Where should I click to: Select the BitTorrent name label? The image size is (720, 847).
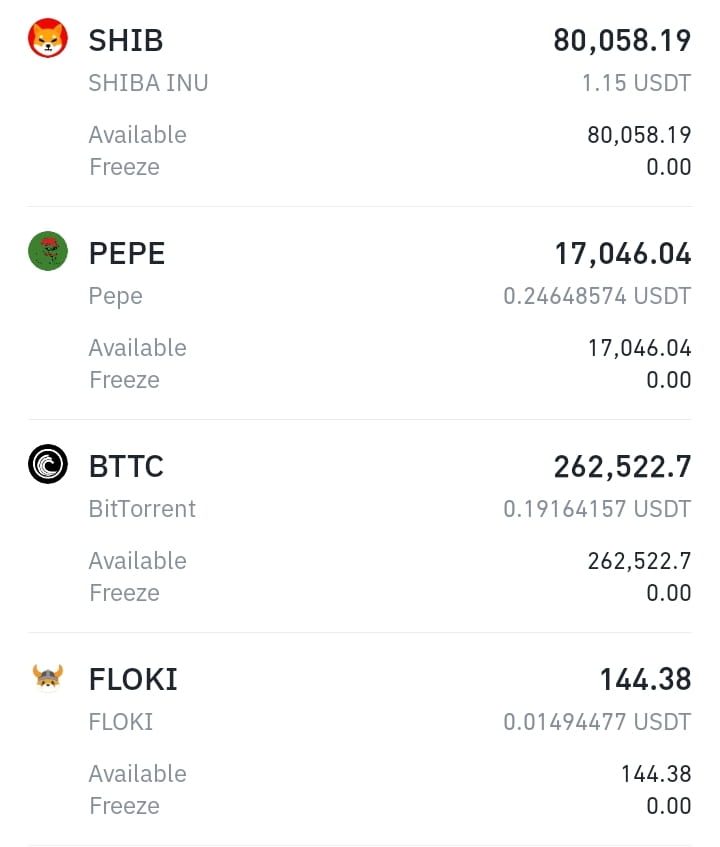[x=142, y=509]
